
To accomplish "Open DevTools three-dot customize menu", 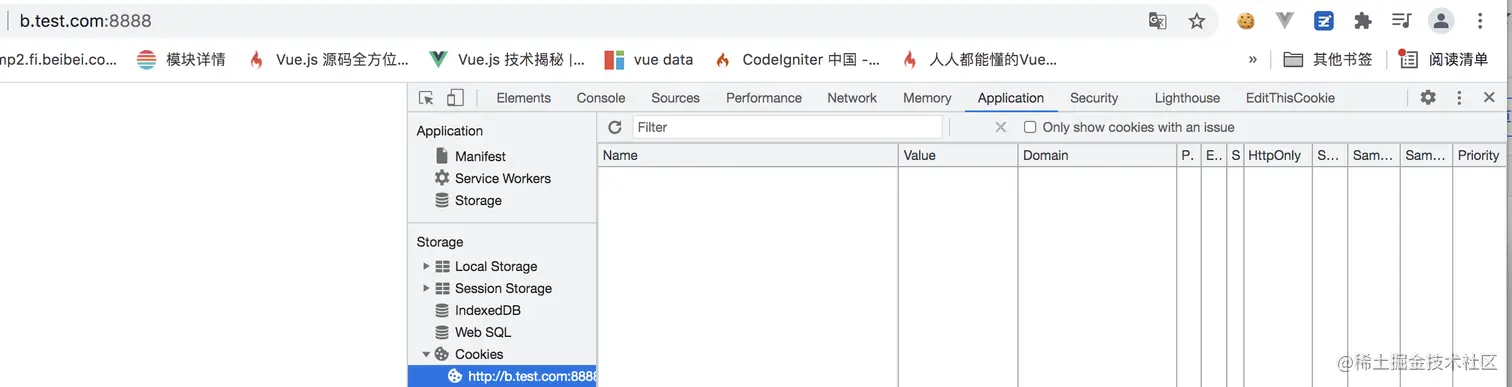I will click(x=1459, y=98).
